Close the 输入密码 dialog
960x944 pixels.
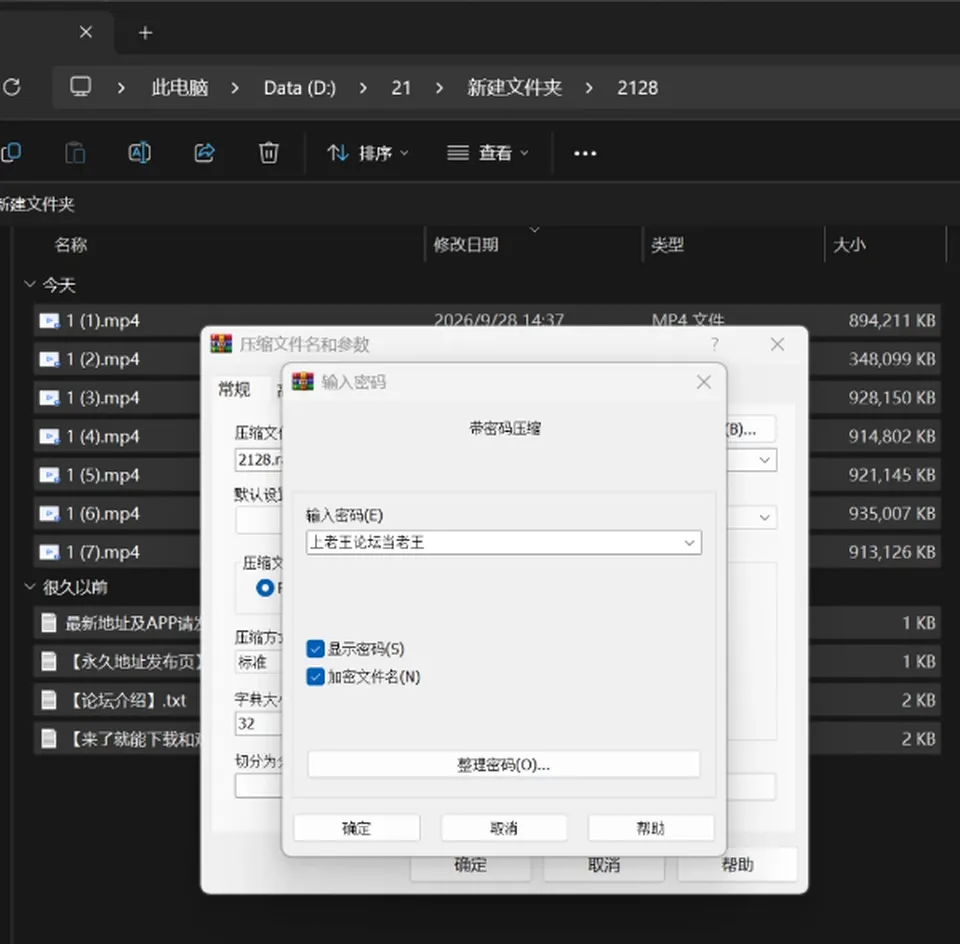pyautogui.click(x=704, y=382)
